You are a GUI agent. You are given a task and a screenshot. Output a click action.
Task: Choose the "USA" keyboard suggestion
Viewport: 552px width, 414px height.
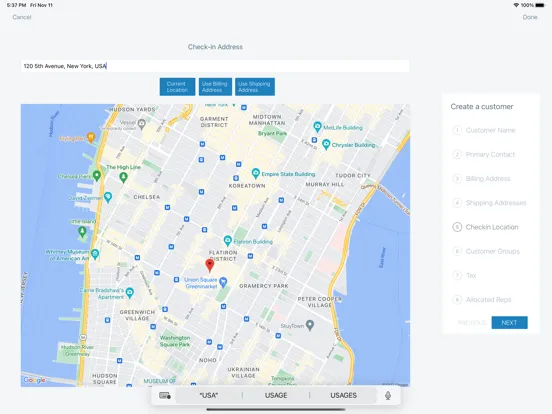[209, 395]
